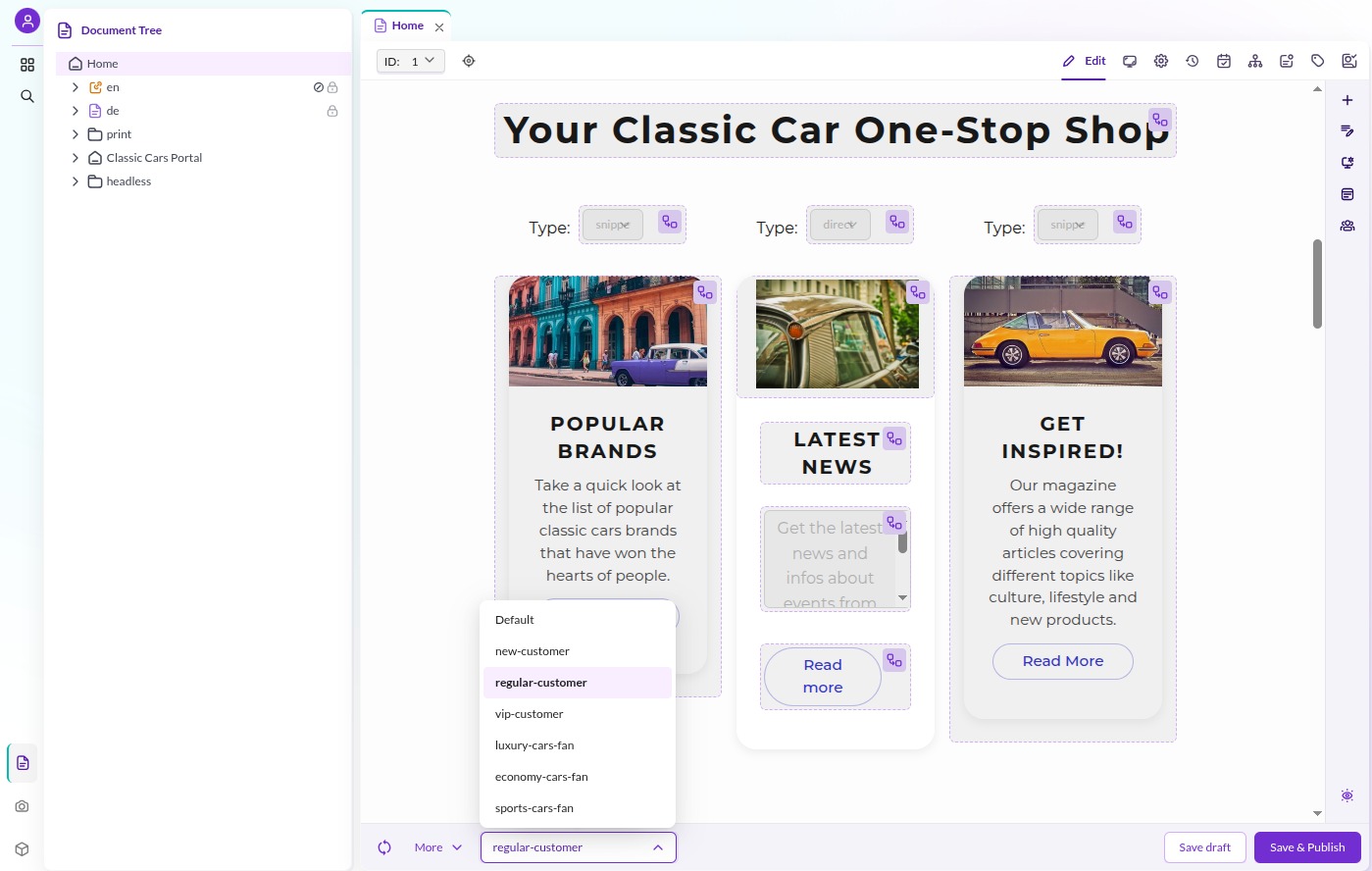This screenshot has height=871, width=1372.
Task: Locate document in tree with target icon
Action: coord(469,61)
